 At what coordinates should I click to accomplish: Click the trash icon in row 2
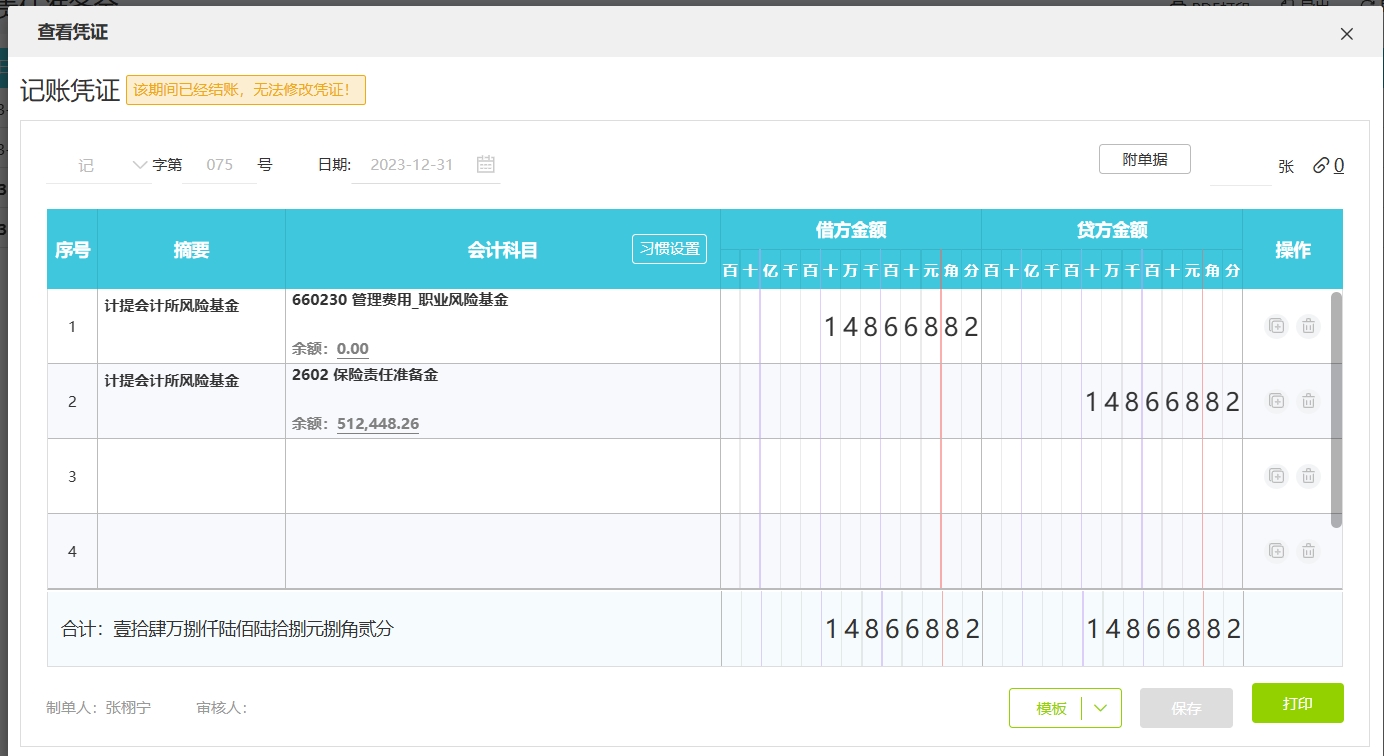[x=1307, y=401]
